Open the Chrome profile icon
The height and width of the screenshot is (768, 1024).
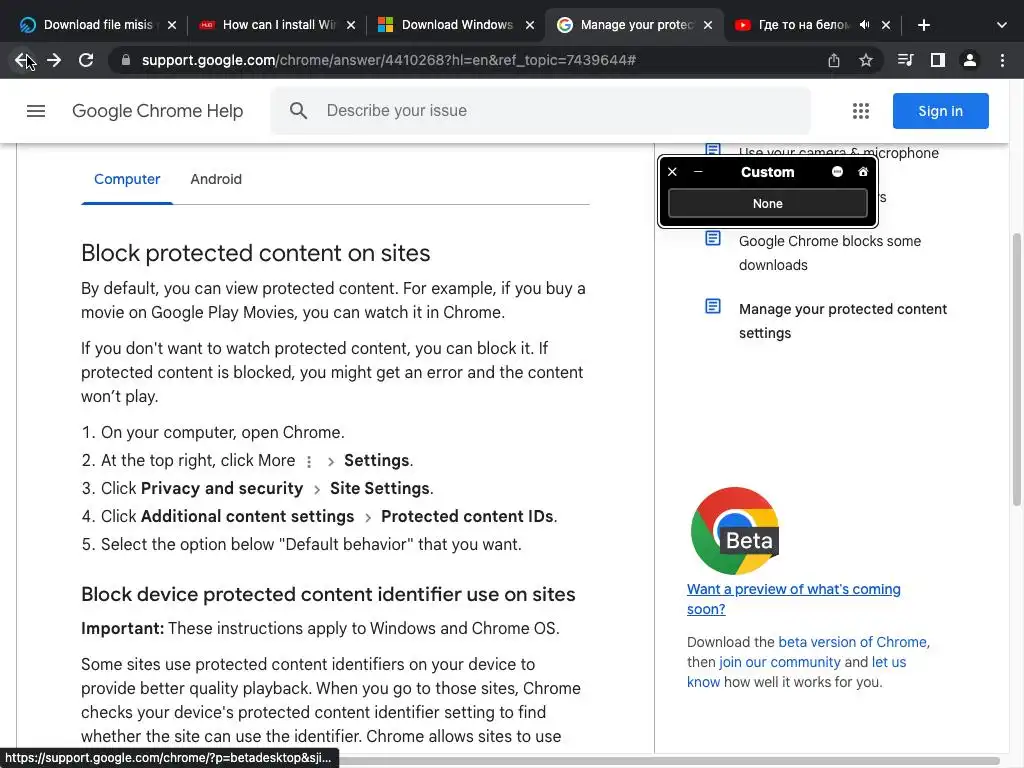(x=970, y=60)
